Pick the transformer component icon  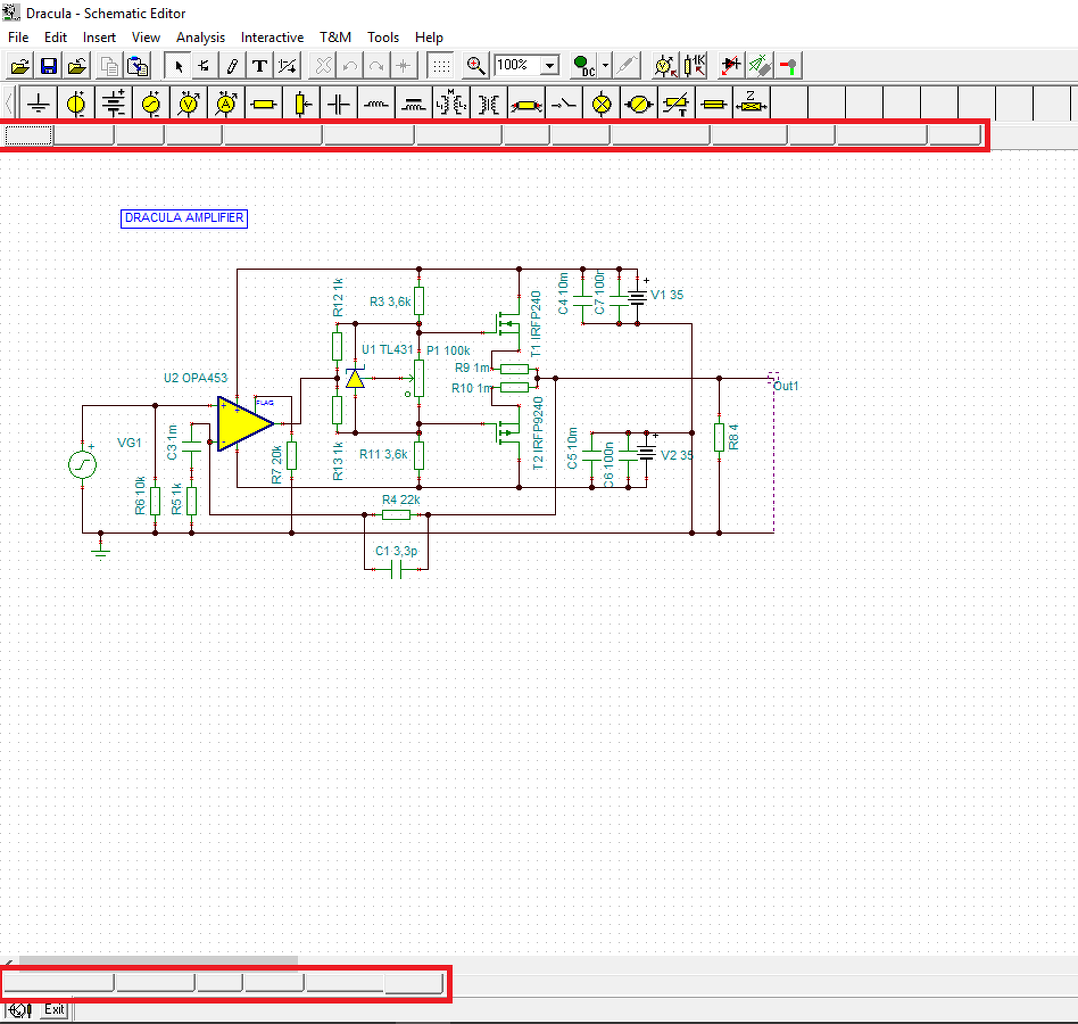489,104
